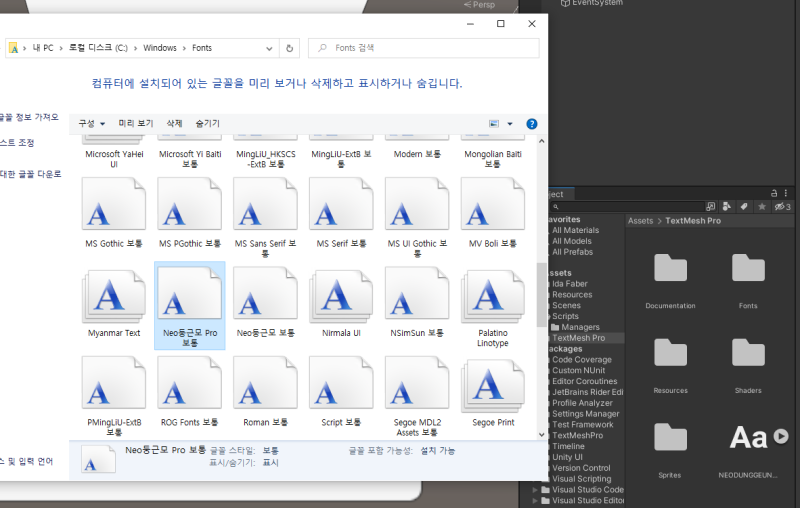Select All Materials in Unity favorites
The width and height of the screenshot is (800, 508).
(x=576, y=231)
